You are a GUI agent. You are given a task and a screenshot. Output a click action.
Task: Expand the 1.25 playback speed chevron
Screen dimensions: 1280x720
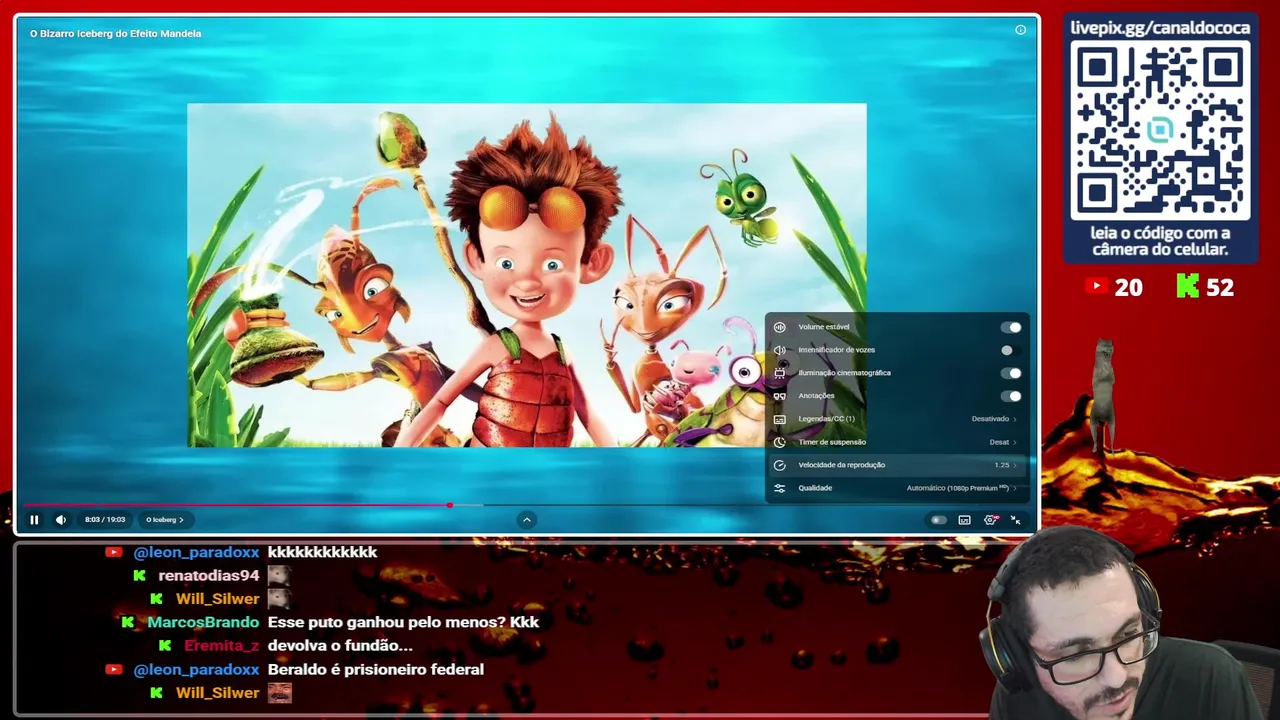coord(1015,465)
